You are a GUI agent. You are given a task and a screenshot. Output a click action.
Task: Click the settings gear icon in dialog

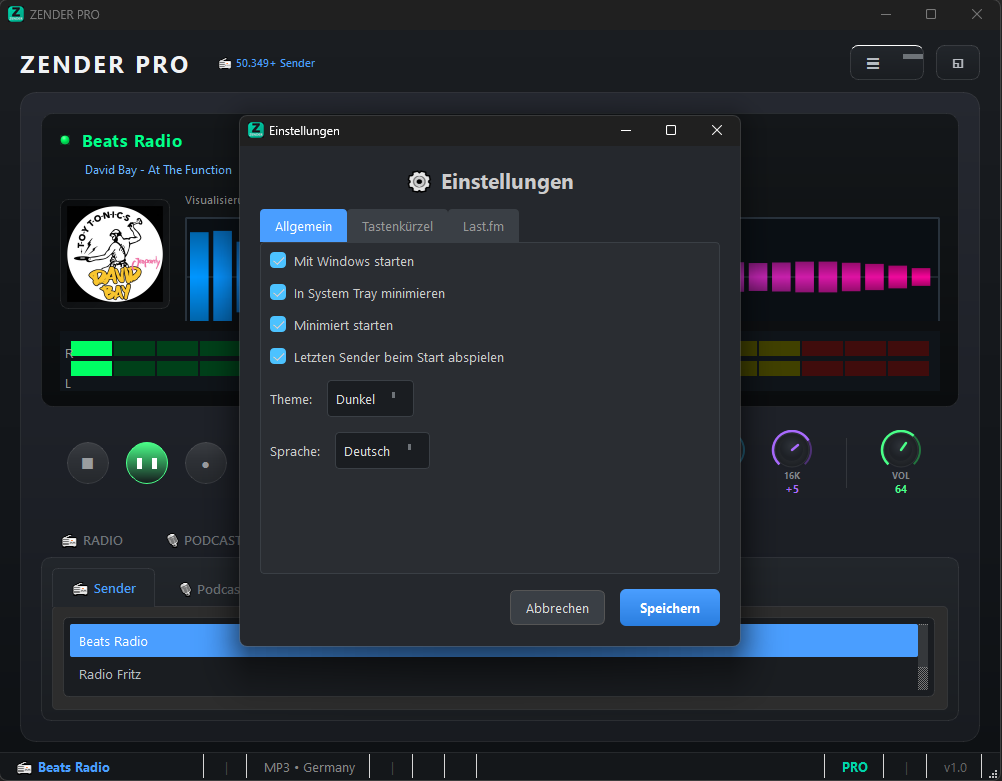pos(419,182)
